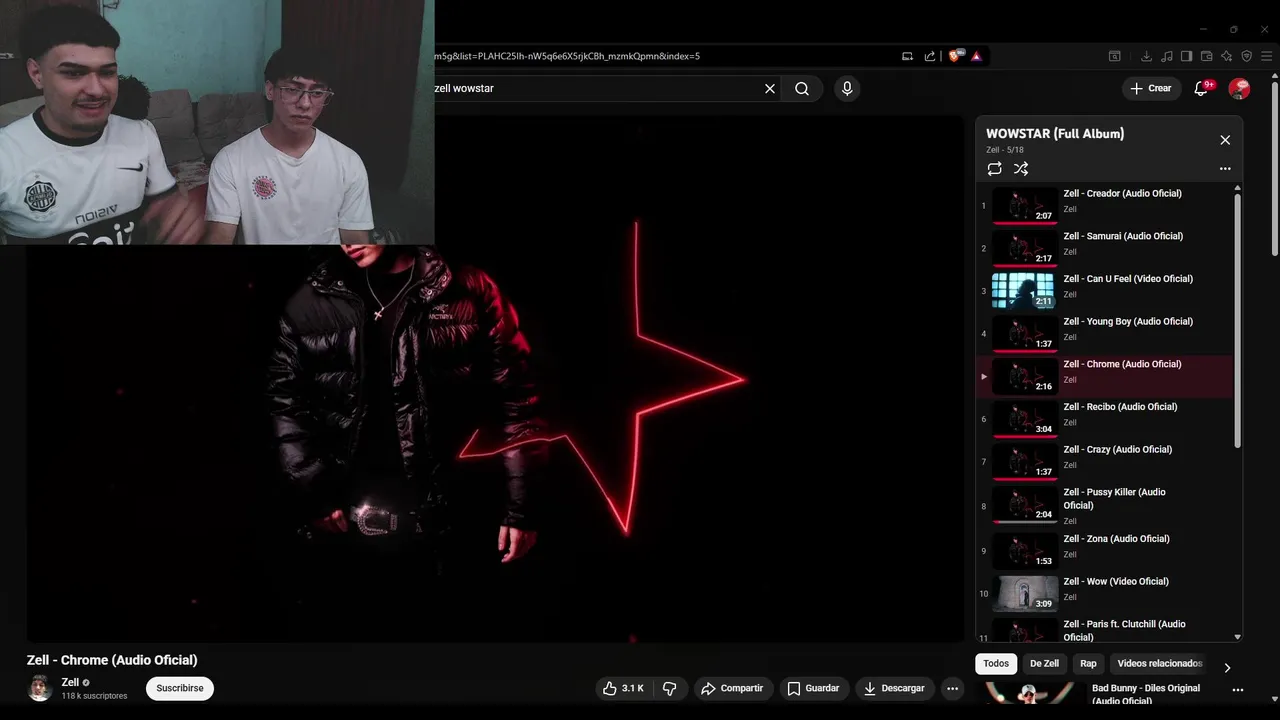Open WOWSTAR playlist three-dot options

1225,169
